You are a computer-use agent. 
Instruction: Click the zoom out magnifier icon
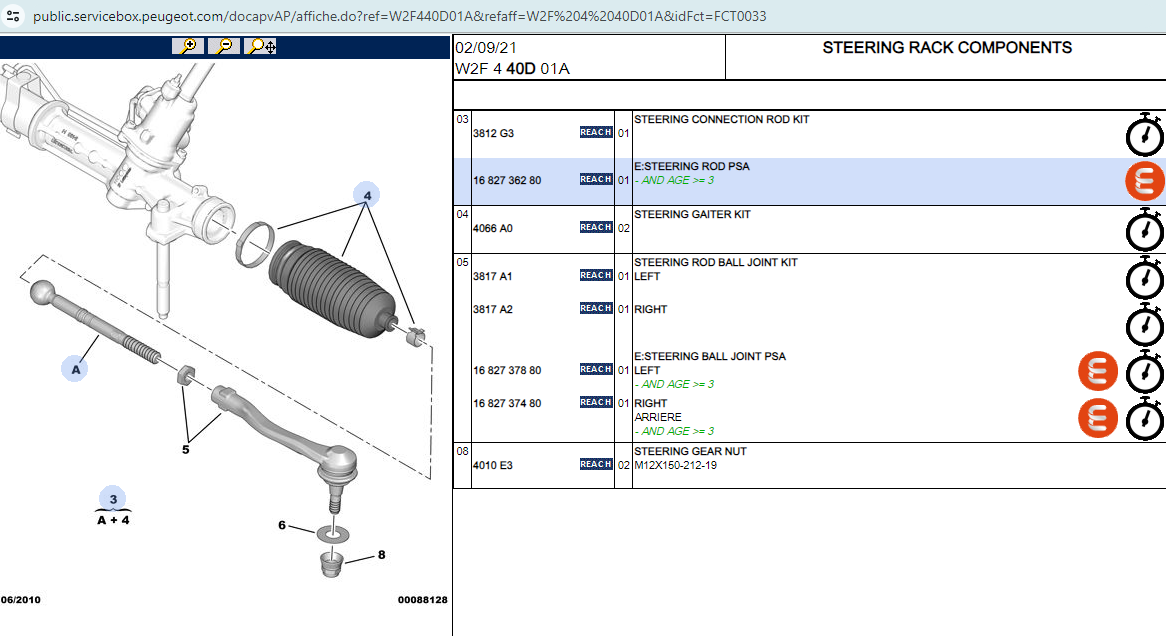click(x=224, y=46)
